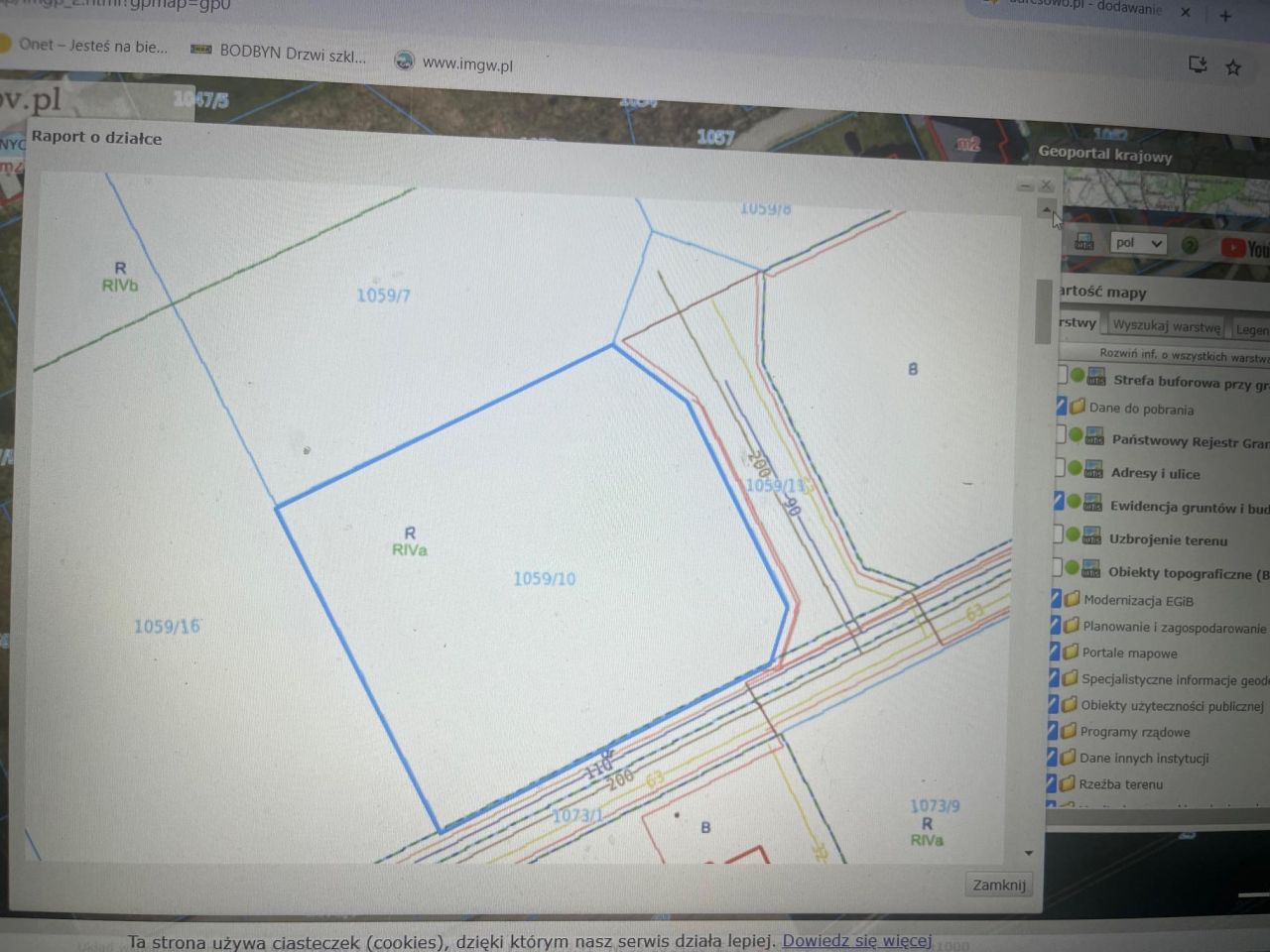The width and height of the screenshot is (1270, 952).
Task: Expand the Rzeźba terenu folder label
Action: point(1120,784)
